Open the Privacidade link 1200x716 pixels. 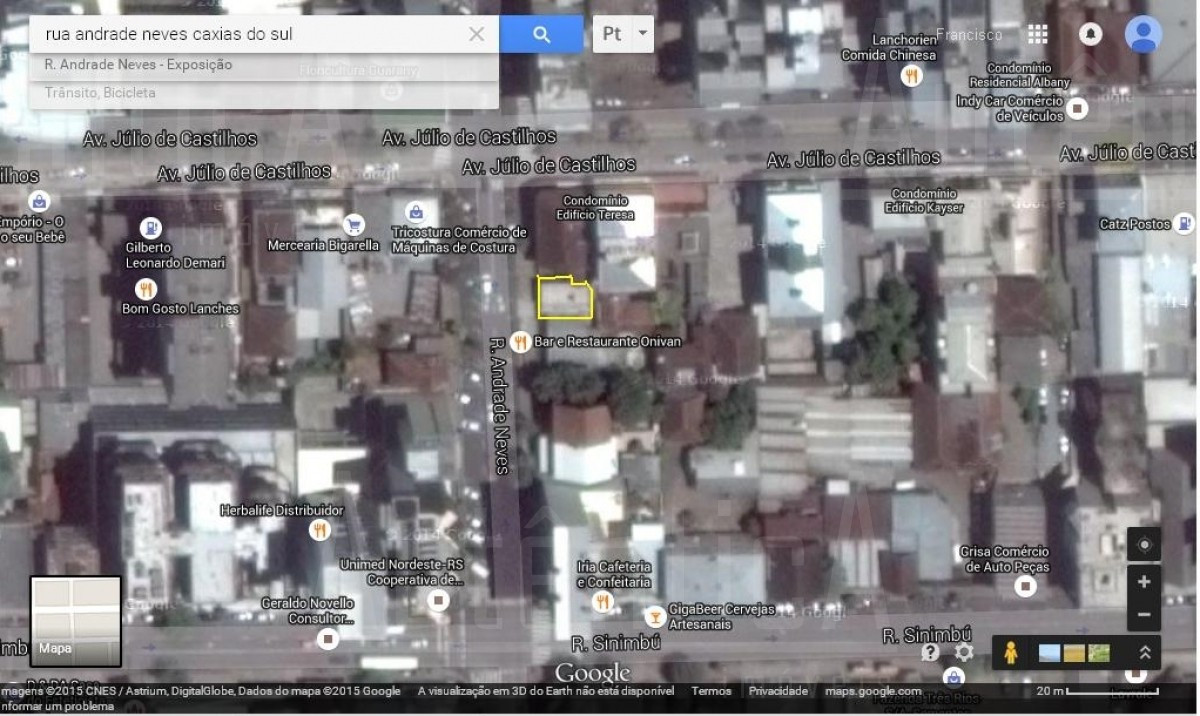[x=778, y=691]
